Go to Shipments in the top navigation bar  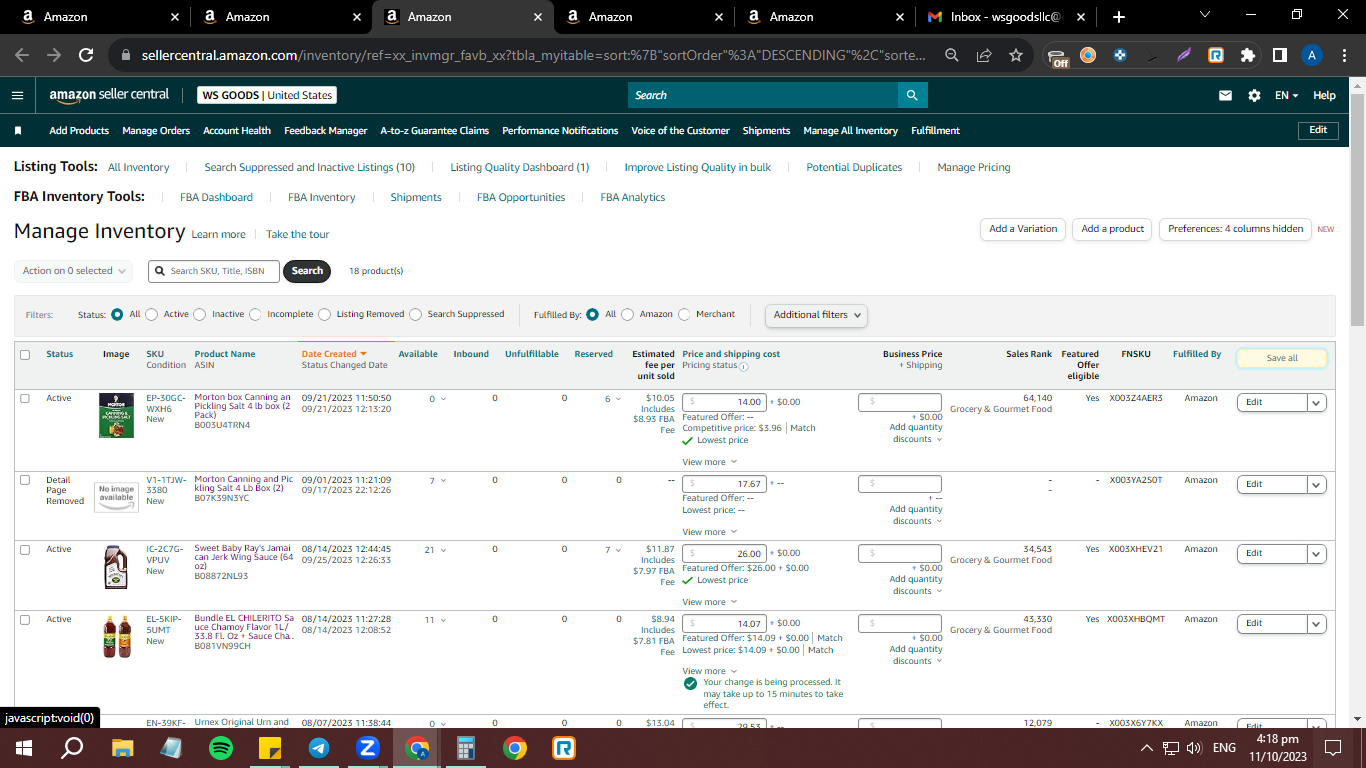pyautogui.click(x=766, y=131)
